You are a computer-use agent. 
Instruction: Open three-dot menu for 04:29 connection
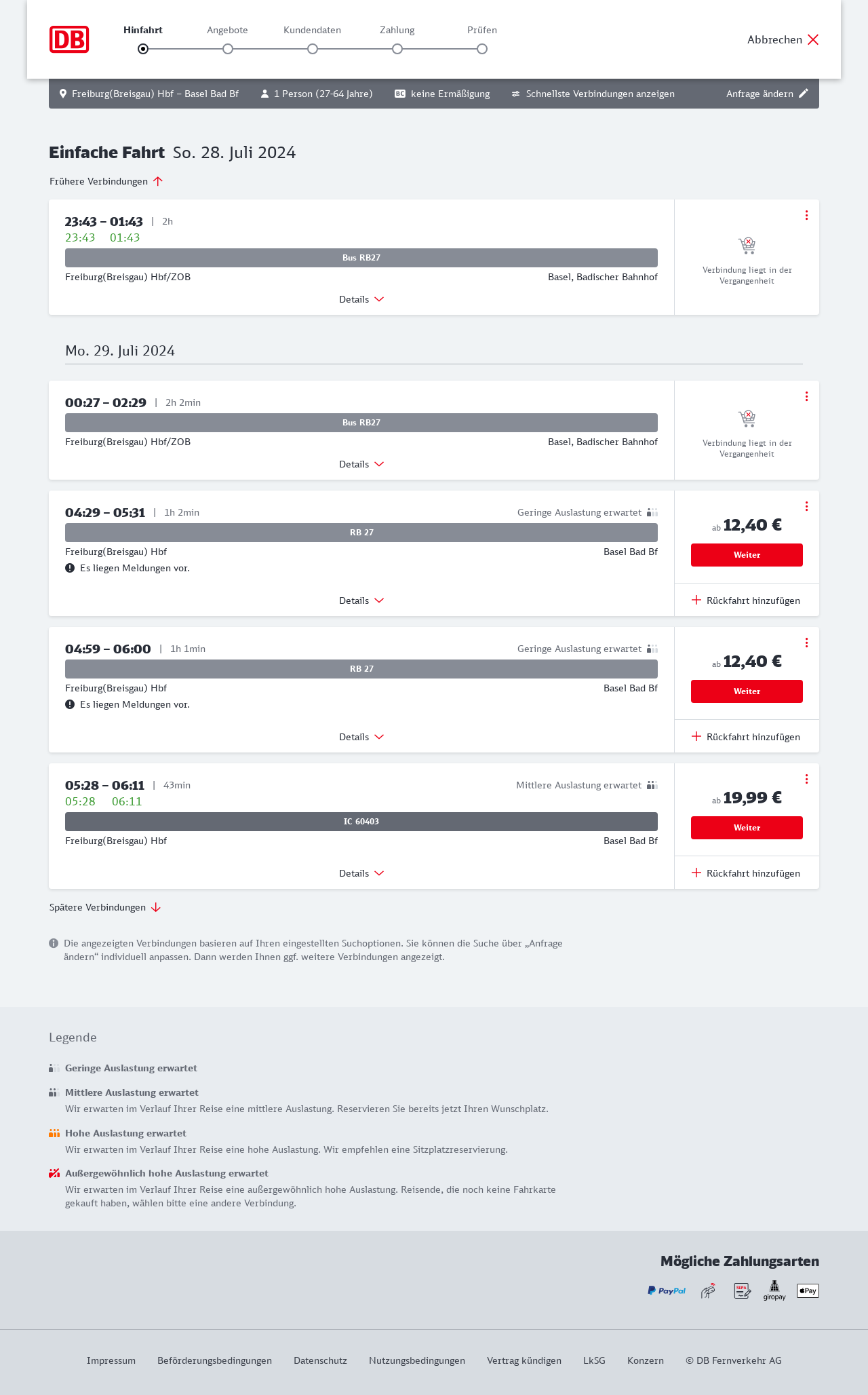click(806, 506)
